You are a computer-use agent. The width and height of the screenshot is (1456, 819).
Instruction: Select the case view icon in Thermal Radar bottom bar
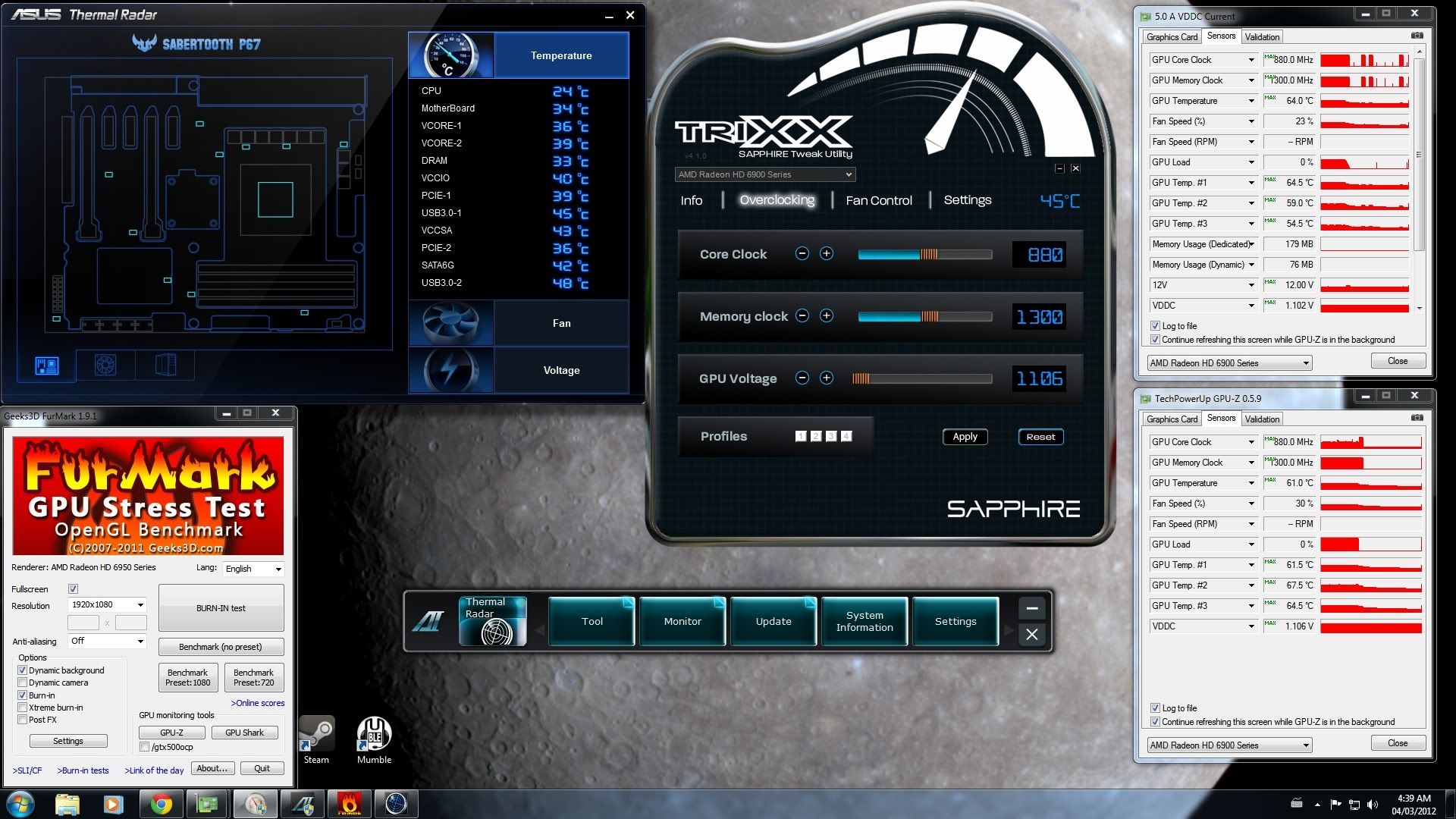(x=165, y=366)
